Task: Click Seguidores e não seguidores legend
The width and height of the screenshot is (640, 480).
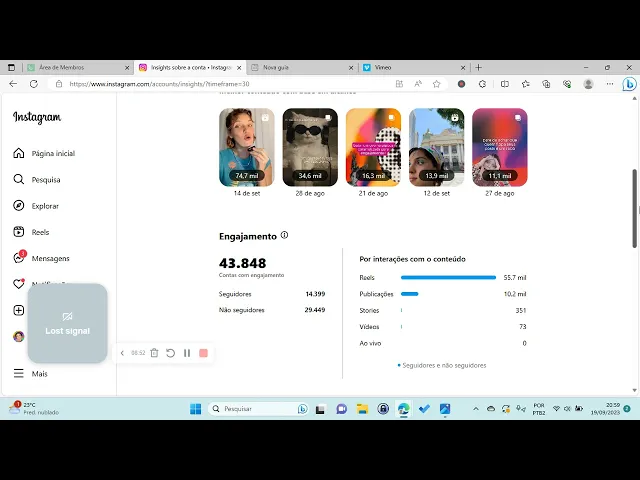Action: click(442, 365)
